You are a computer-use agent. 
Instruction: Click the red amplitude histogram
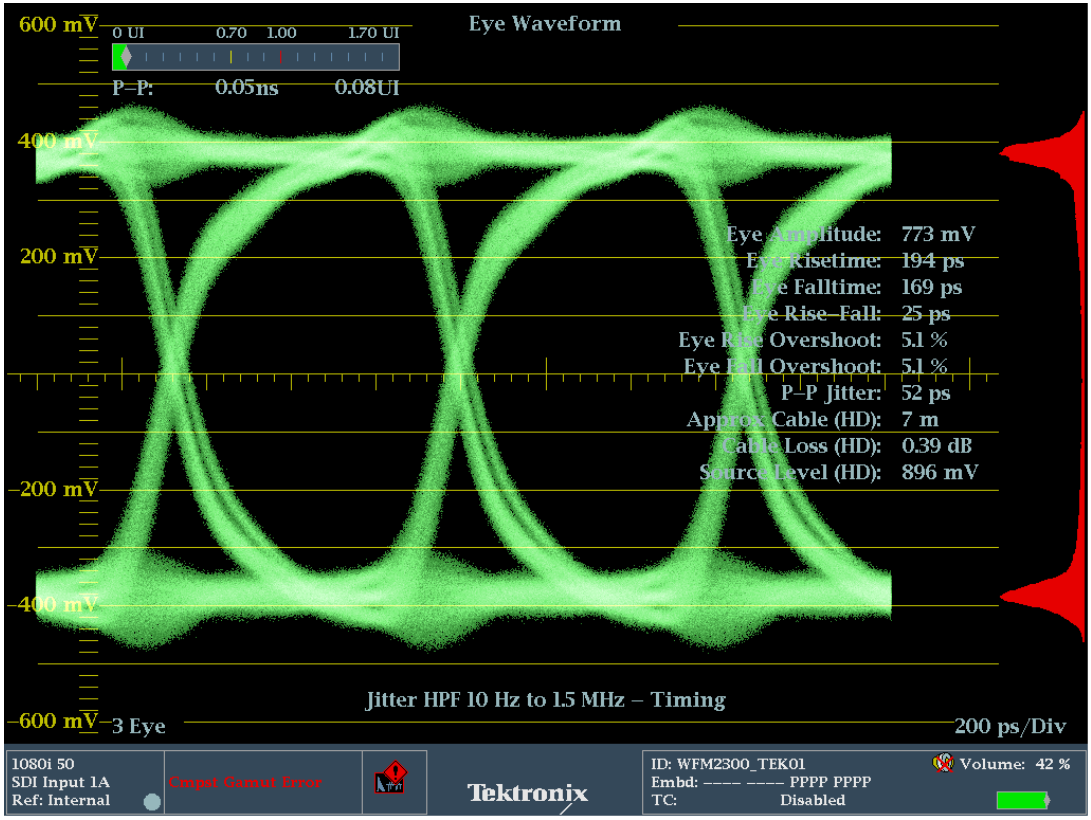[x=1044, y=376]
